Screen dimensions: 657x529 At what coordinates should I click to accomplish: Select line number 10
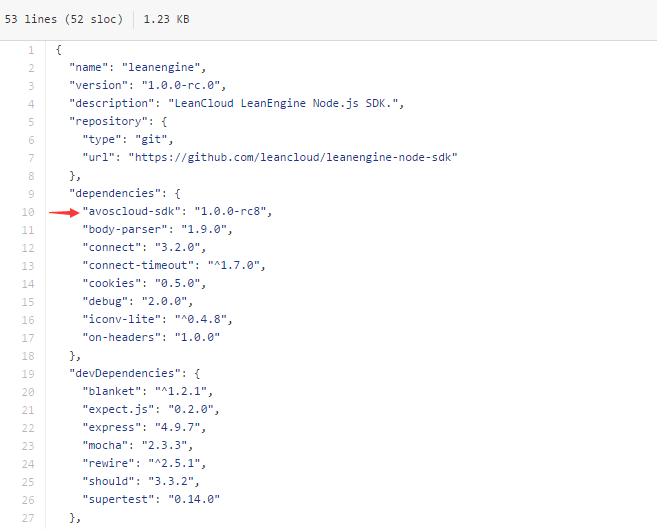[28, 212]
